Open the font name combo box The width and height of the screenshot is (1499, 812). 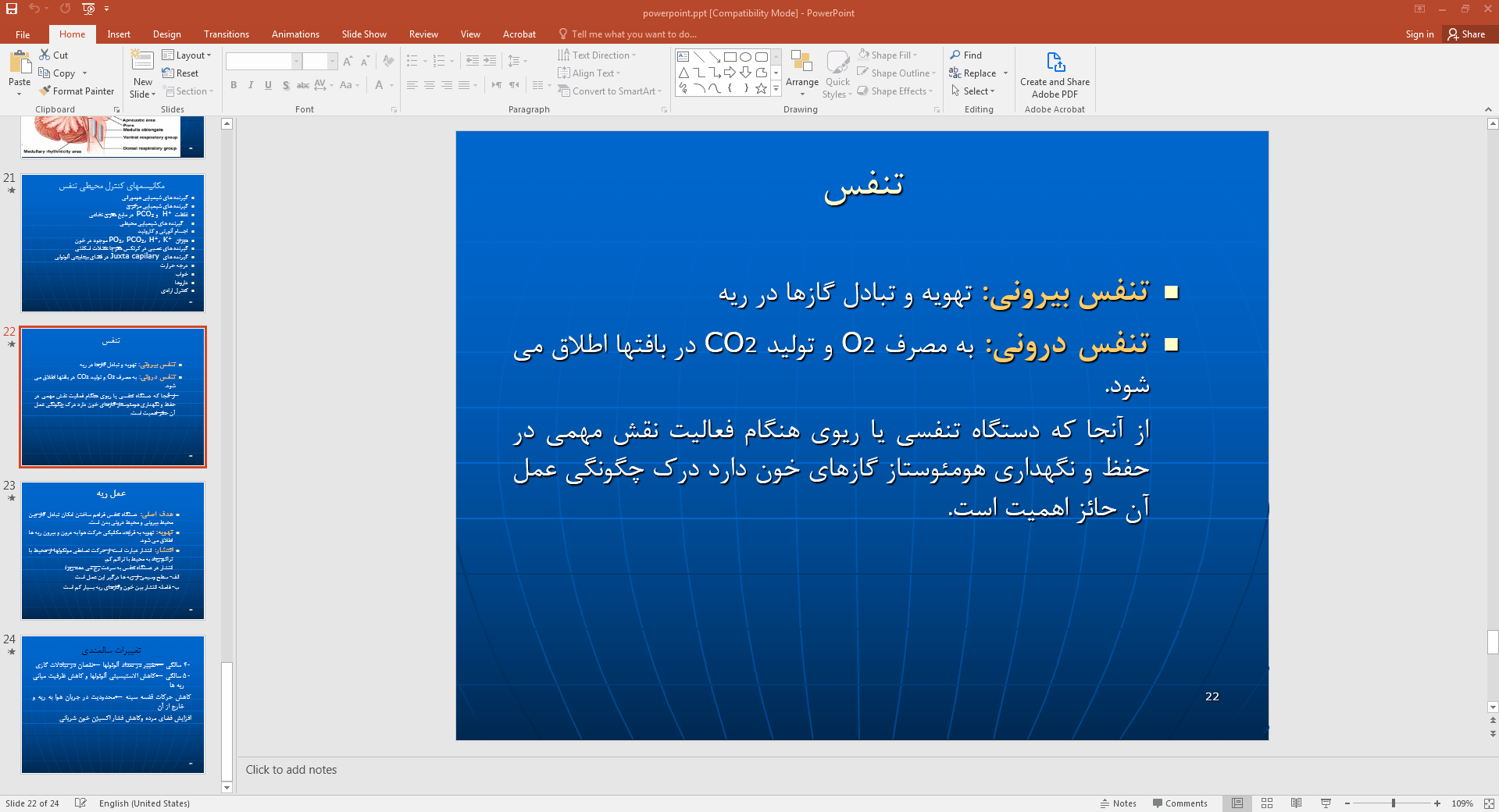point(263,61)
